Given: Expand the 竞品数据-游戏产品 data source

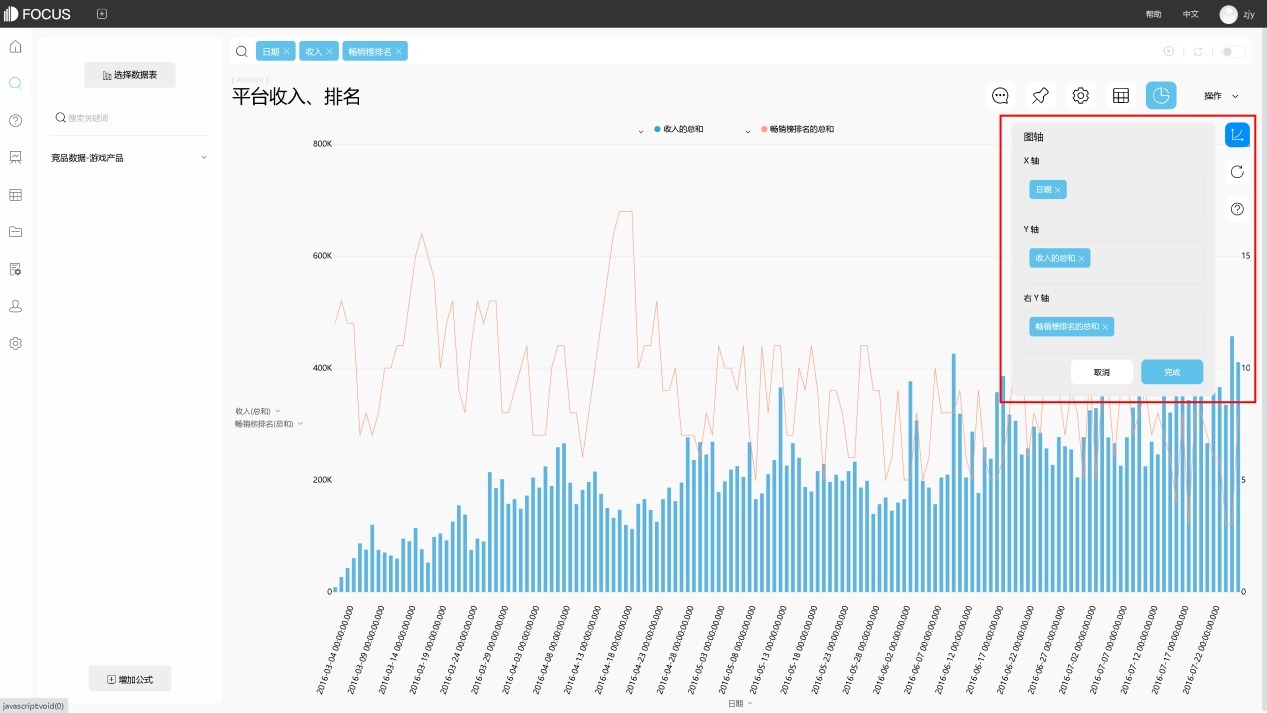Looking at the screenshot, I should pyautogui.click(x=204, y=158).
